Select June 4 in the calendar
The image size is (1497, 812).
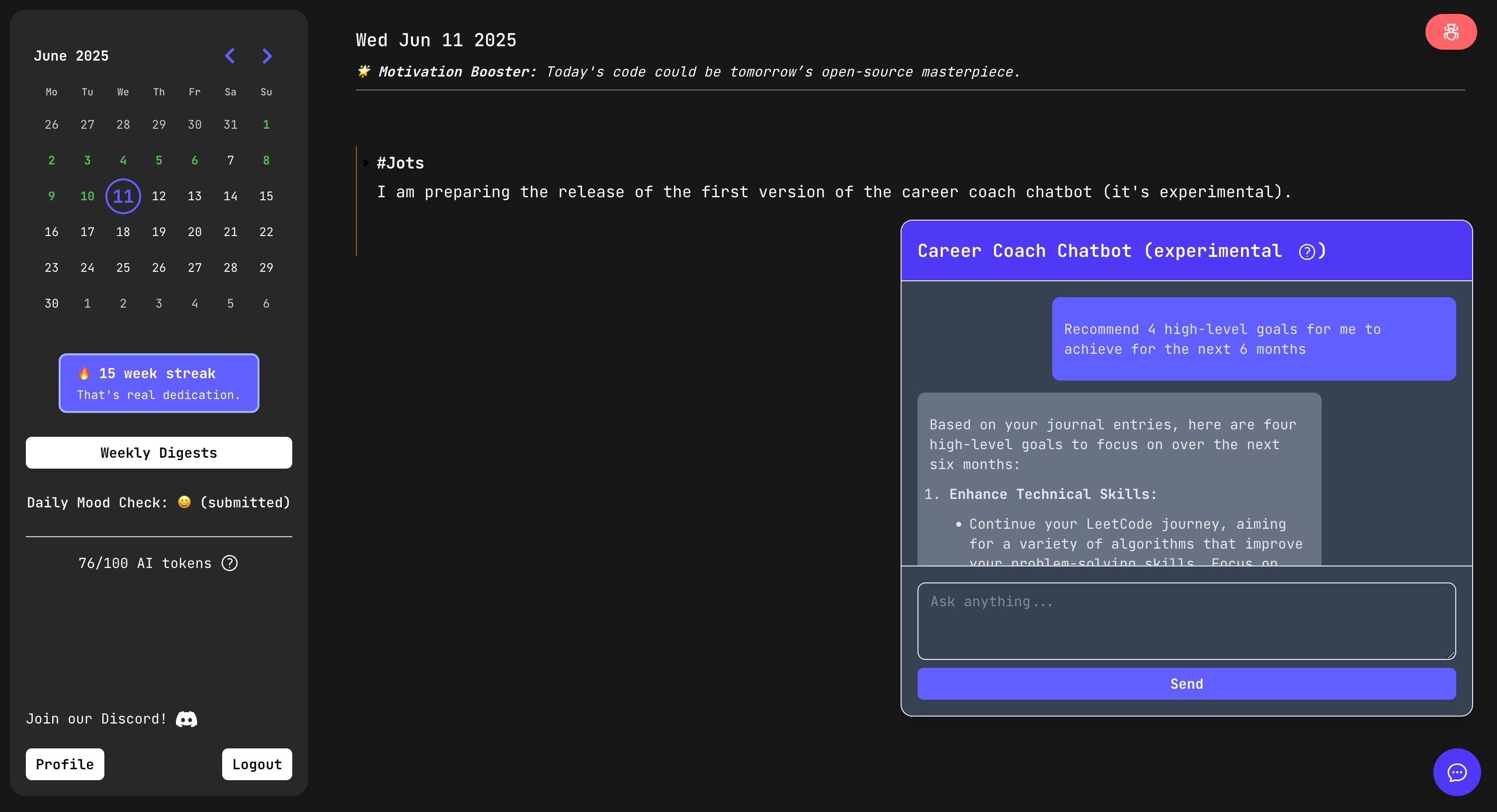click(123, 161)
